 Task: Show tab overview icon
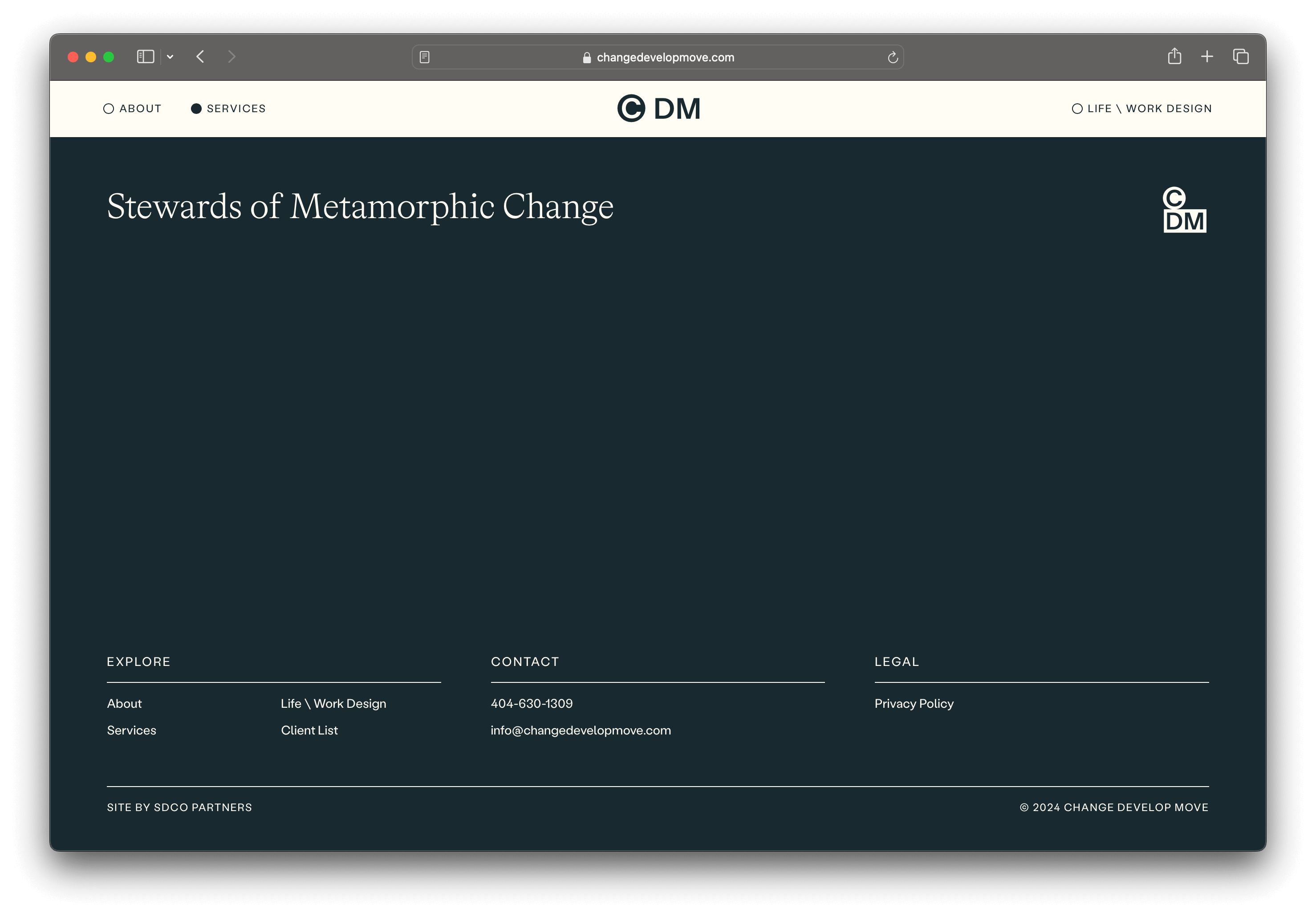(1241, 56)
